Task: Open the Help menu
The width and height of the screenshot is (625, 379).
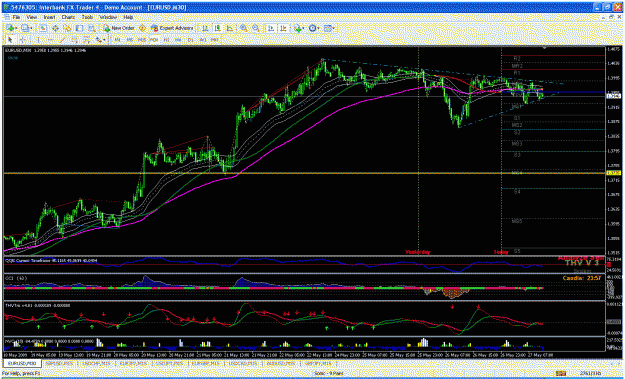Action: pyautogui.click(x=128, y=18)
